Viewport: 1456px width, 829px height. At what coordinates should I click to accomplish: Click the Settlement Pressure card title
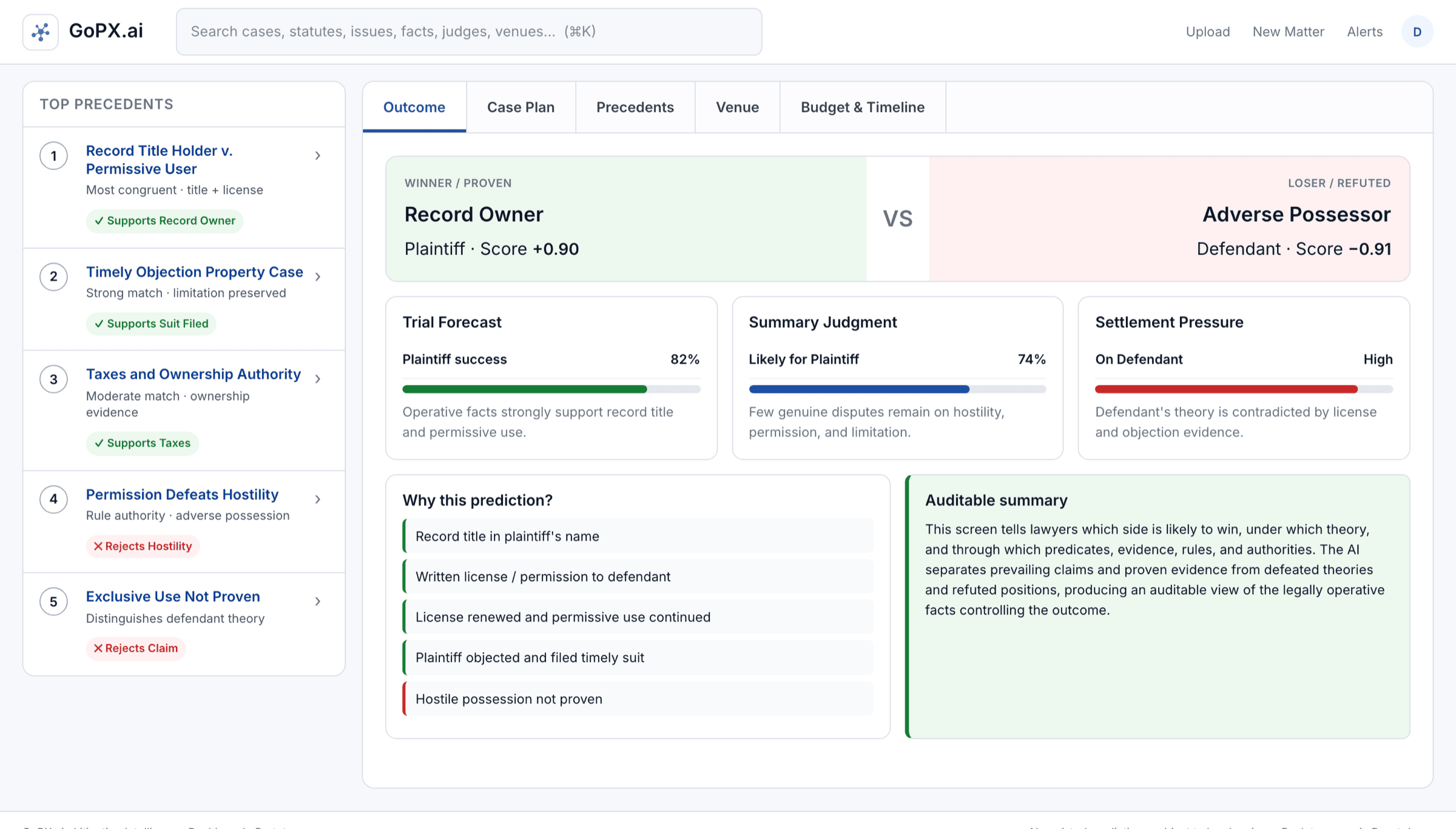click(1169, 322)
